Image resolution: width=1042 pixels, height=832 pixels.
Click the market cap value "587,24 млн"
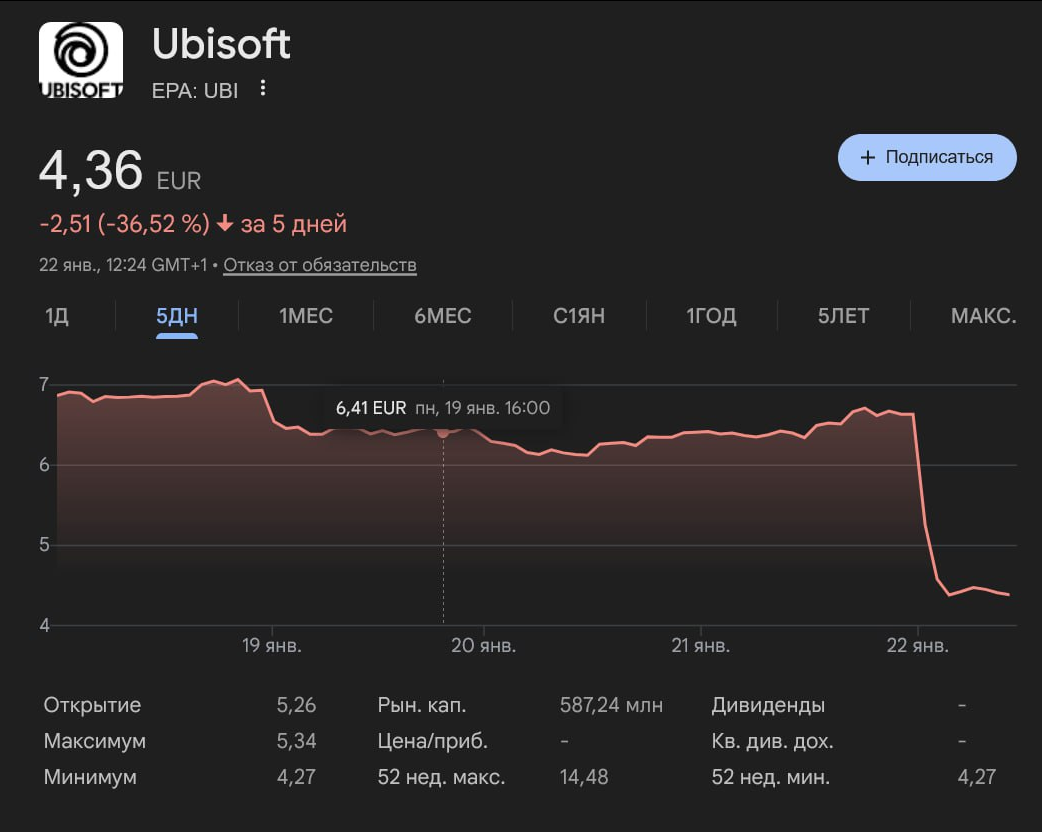click(611, 705)
